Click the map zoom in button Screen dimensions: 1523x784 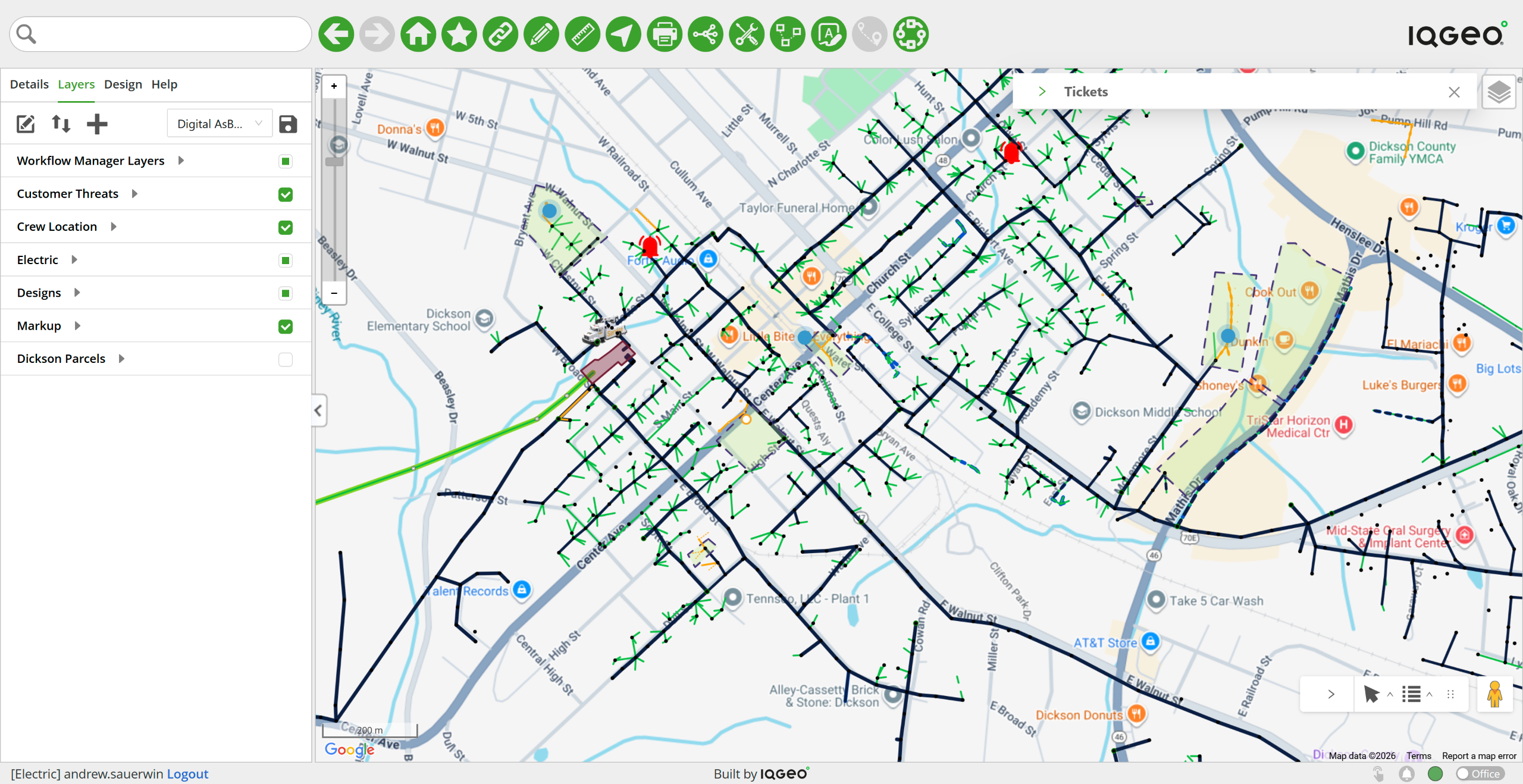point(334,86)
